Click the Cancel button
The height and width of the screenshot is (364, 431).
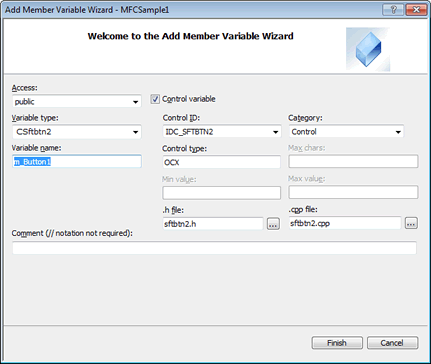[392, 343]
